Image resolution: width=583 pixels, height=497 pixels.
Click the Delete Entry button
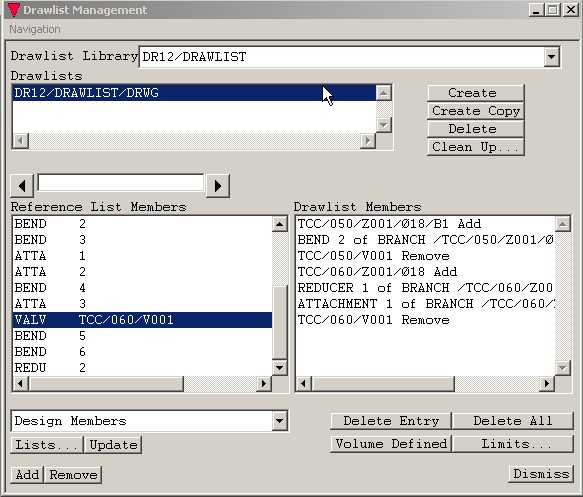tap(391, 421)
